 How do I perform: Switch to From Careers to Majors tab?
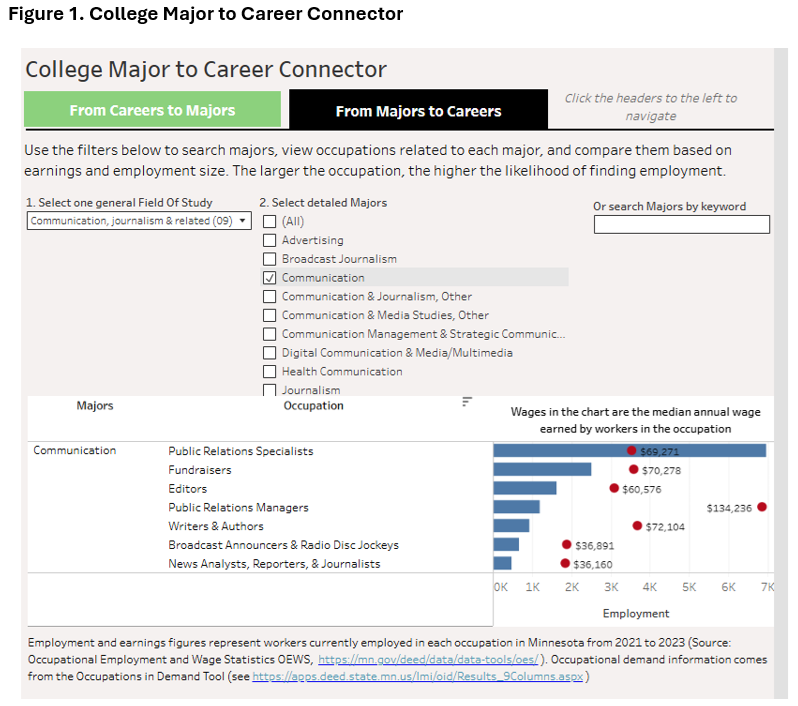point(152,110)
